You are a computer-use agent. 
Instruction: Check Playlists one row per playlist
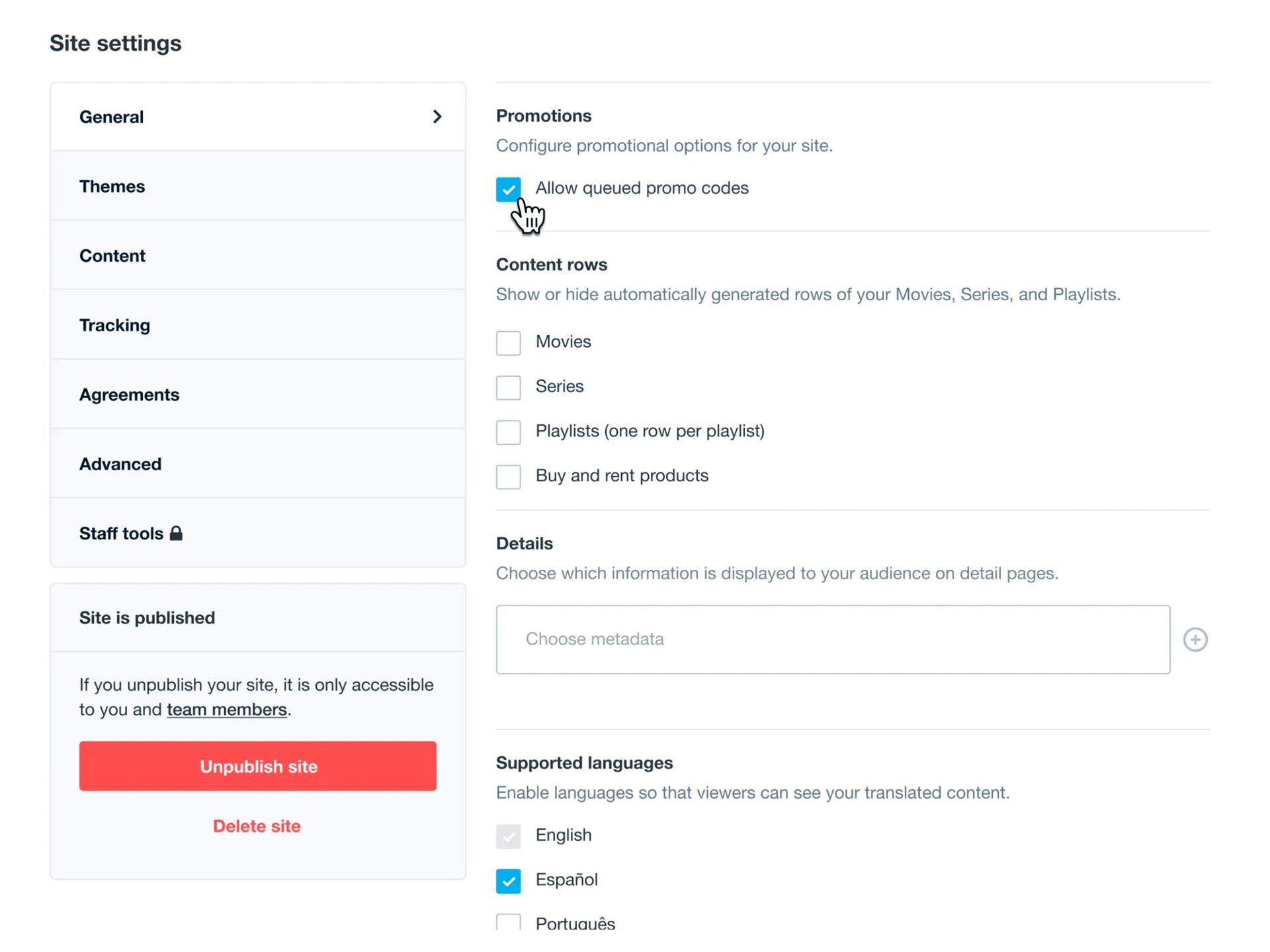(508, 432)
